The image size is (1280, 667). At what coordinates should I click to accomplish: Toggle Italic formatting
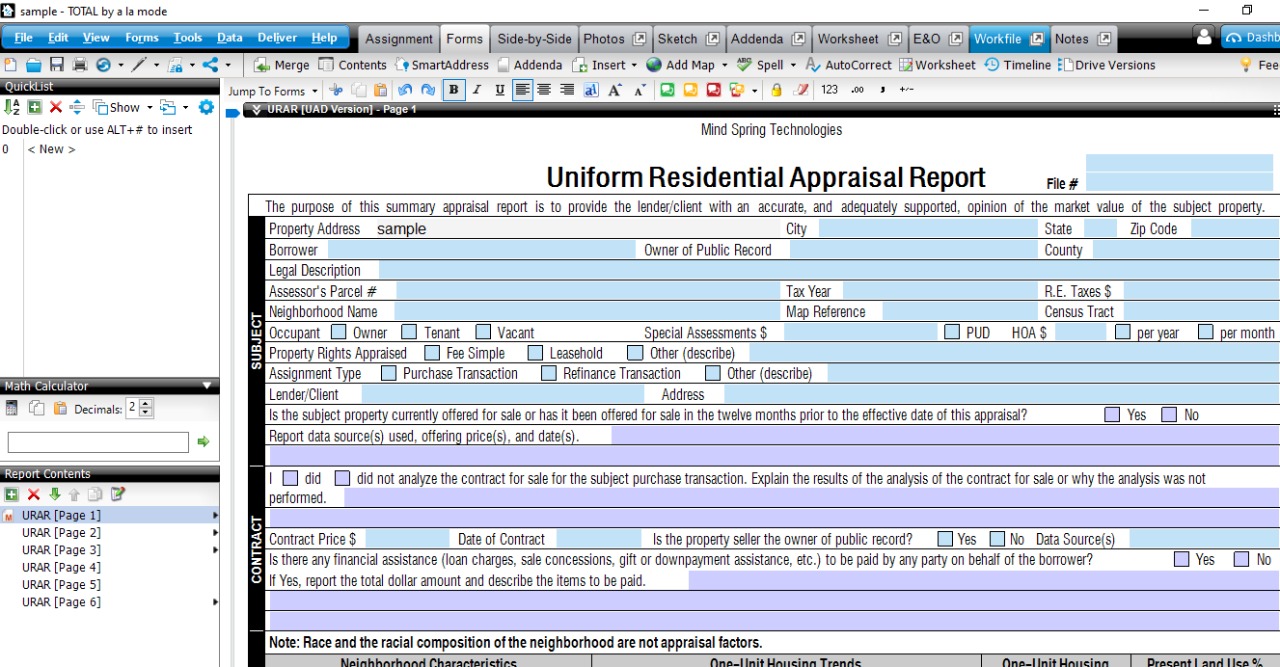(x=477, y=90)
